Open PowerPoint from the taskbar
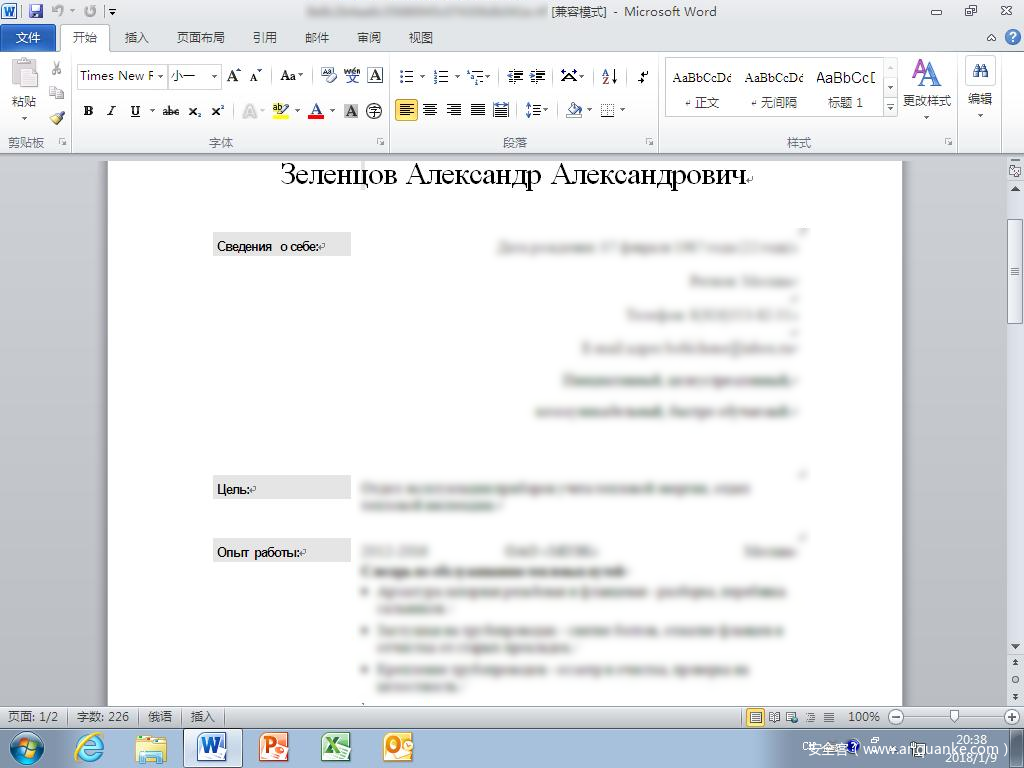Image resolution: width=1024 pixels, height=768 pixels. [x=274, y=747]
